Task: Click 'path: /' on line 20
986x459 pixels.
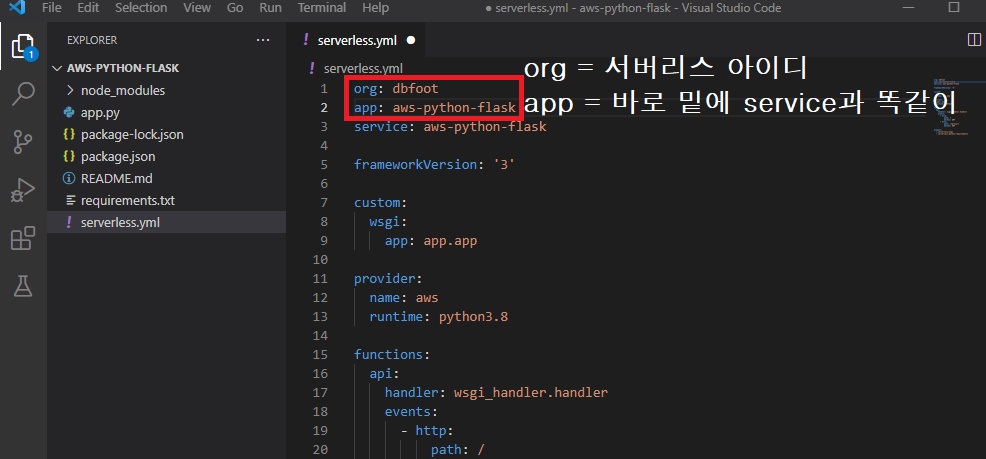Action: 457,450
